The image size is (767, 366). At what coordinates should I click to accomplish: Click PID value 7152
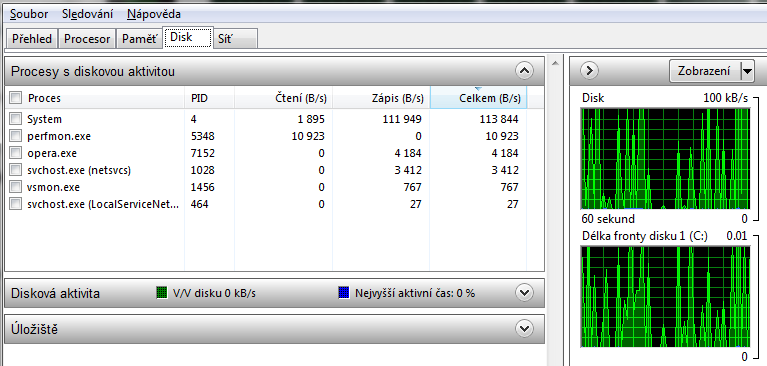tap(203, 153)
